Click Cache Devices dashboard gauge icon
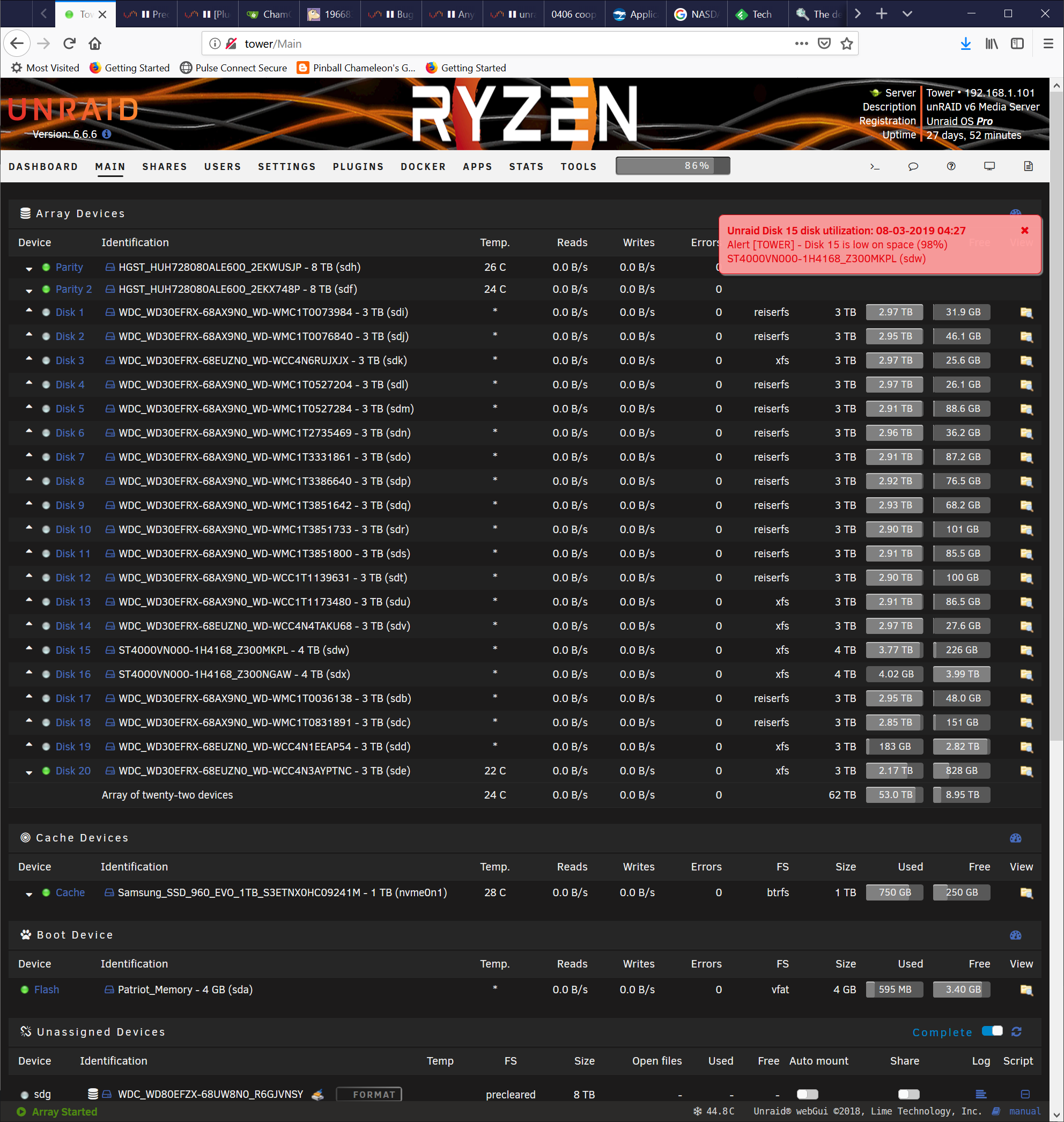Viewport: 1064px width, 1122px height. point(1015,838)
